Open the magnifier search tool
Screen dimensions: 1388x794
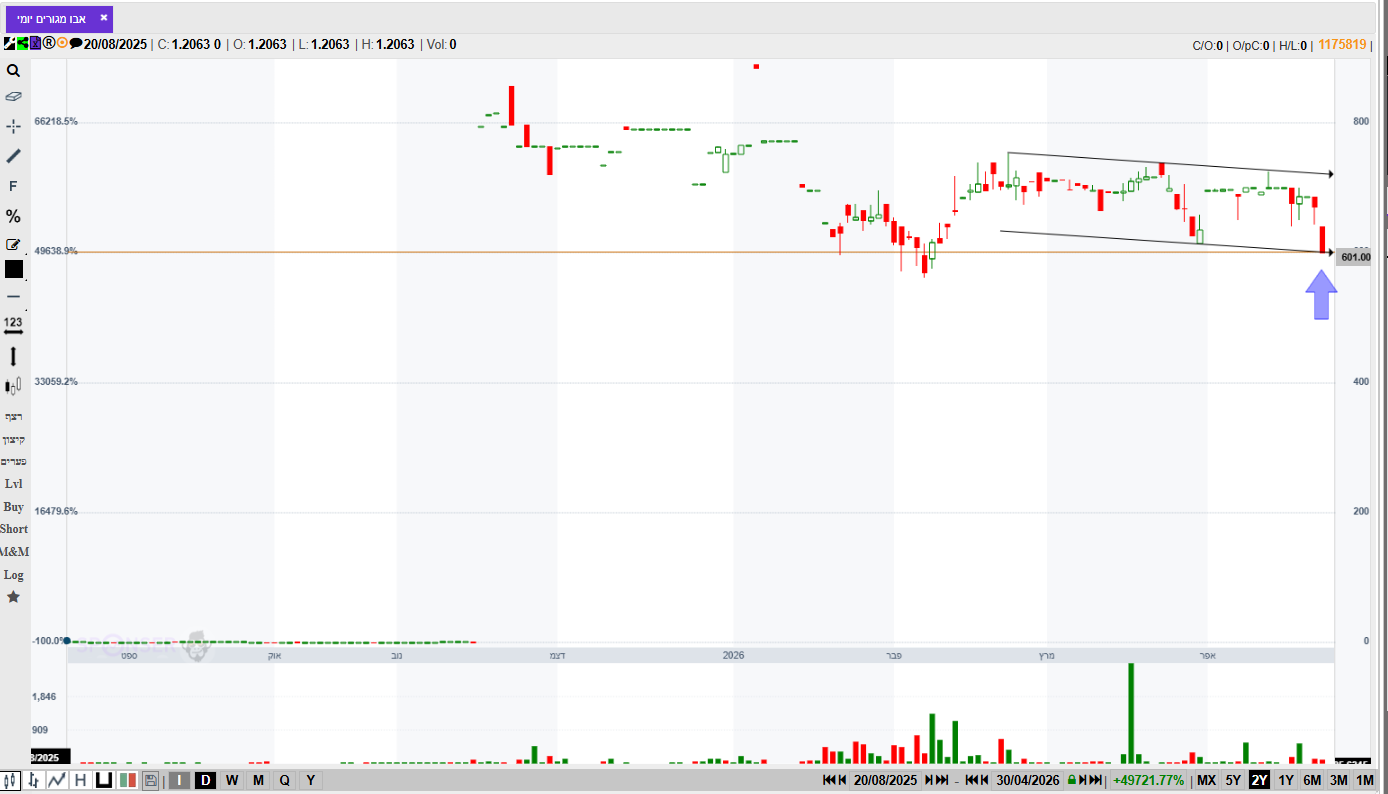pyautogui.click(x=13, y=70)
